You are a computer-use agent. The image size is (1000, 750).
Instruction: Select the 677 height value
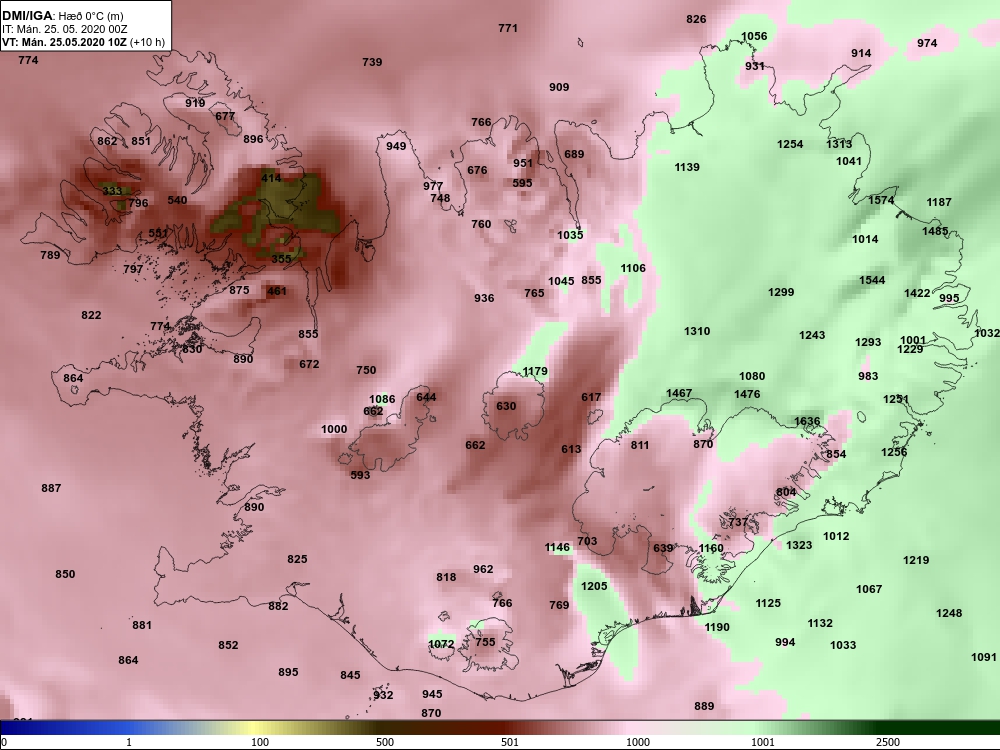tap(225, 116)
